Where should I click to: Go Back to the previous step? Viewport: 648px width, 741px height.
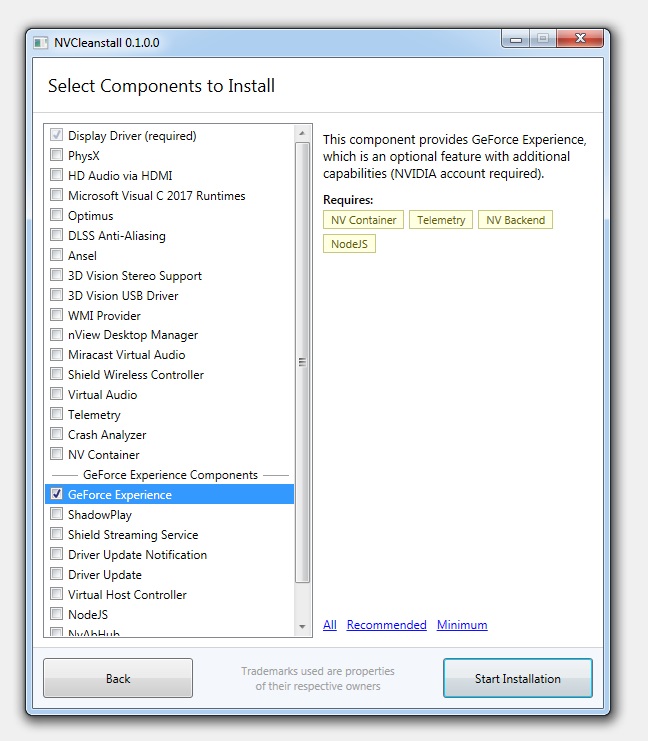(118, 678)
